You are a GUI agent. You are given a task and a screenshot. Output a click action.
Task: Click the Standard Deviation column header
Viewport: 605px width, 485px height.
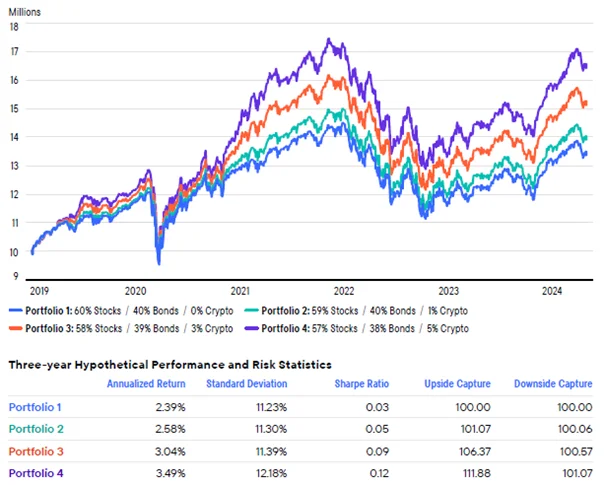[x=247, y=384]
